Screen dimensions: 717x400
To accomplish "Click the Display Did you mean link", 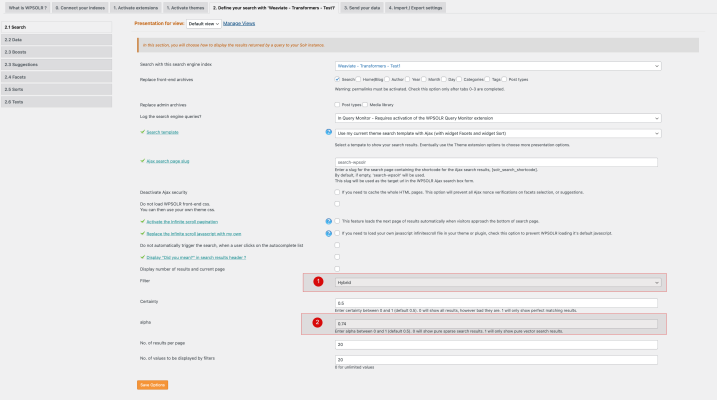I will click(x=196, y=257).
